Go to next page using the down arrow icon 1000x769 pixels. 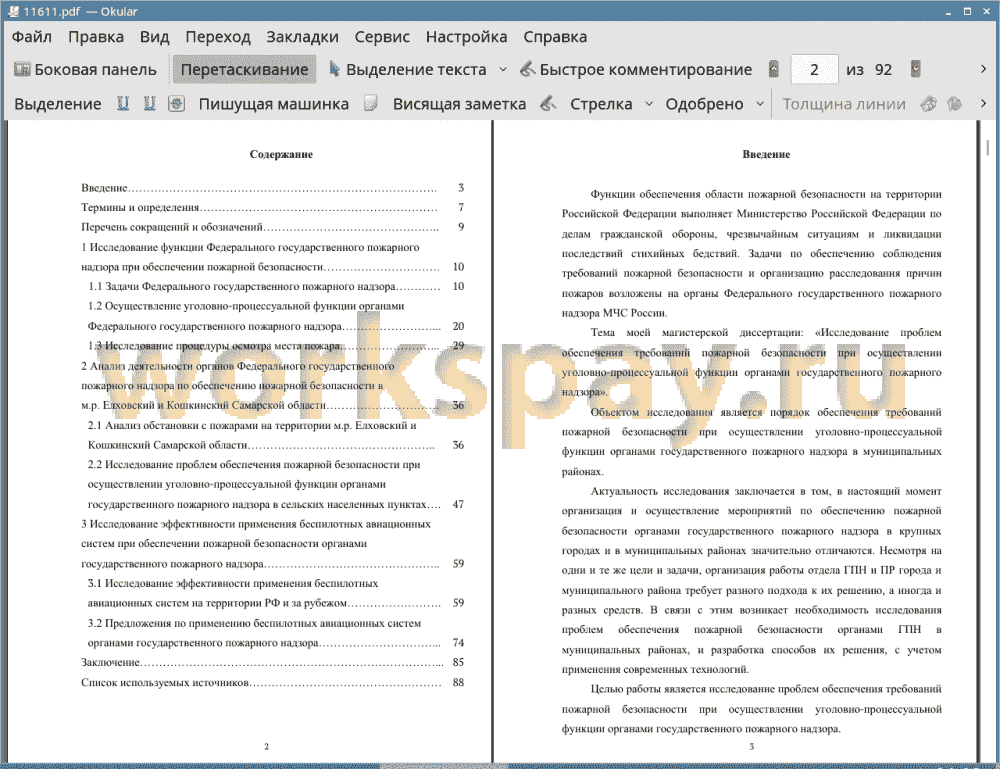coord(916,69)
